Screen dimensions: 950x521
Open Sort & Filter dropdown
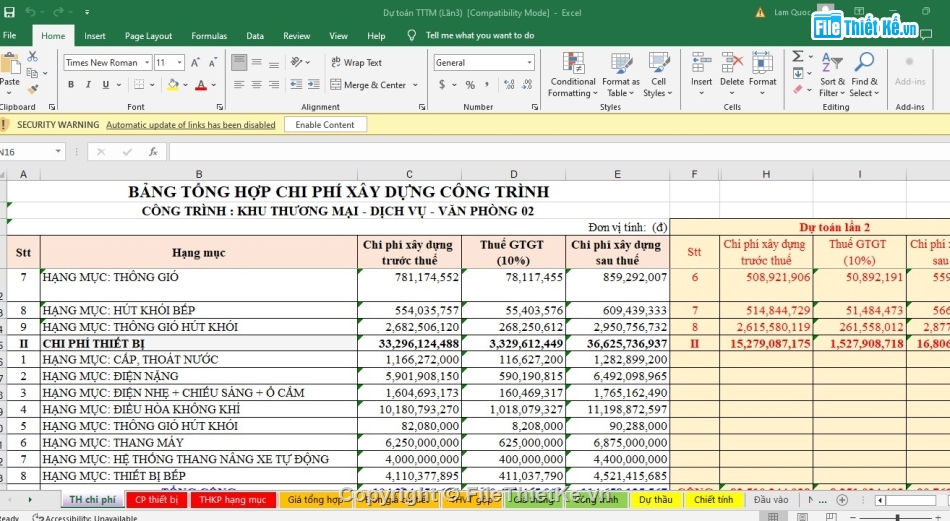[x=832, y=75]
